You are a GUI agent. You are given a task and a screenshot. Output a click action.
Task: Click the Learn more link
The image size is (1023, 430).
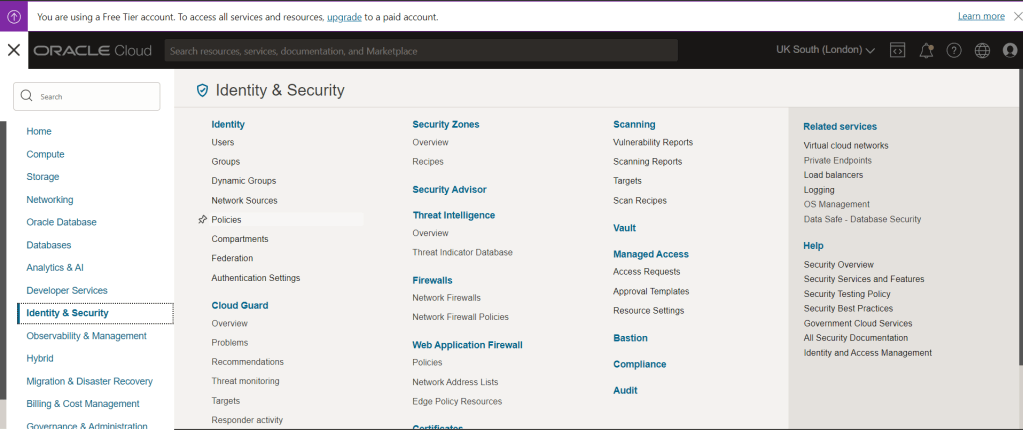coord(980,16)
